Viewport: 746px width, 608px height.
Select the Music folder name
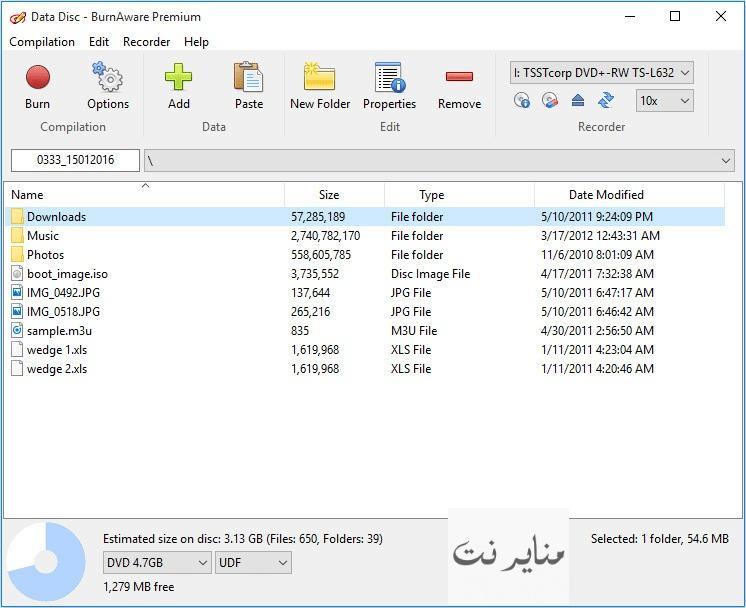[43, 236]
